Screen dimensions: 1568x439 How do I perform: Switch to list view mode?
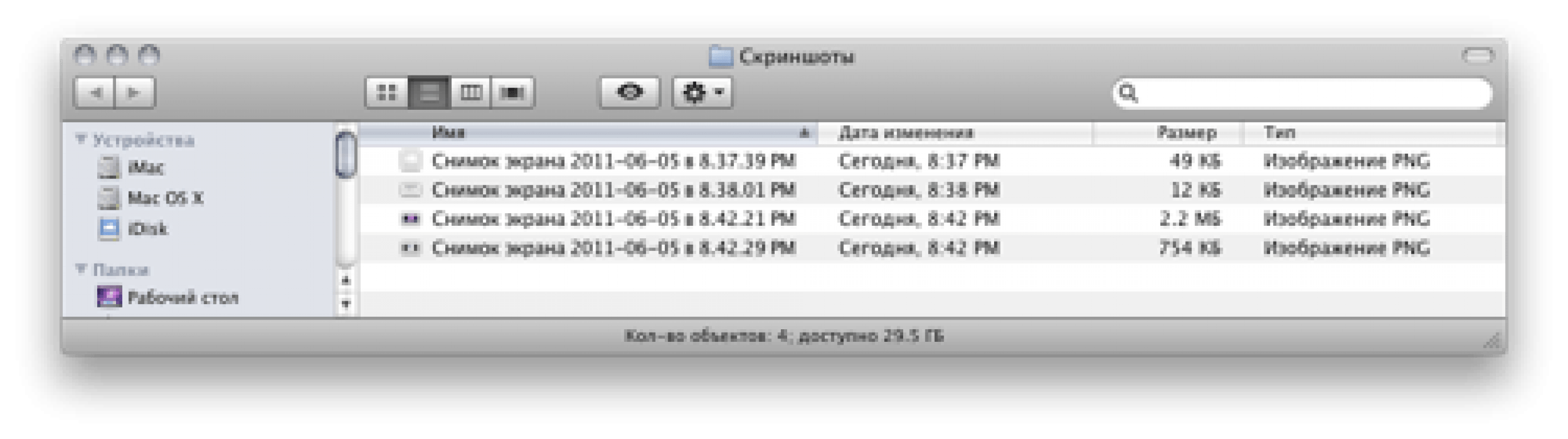tap(429, 93)
